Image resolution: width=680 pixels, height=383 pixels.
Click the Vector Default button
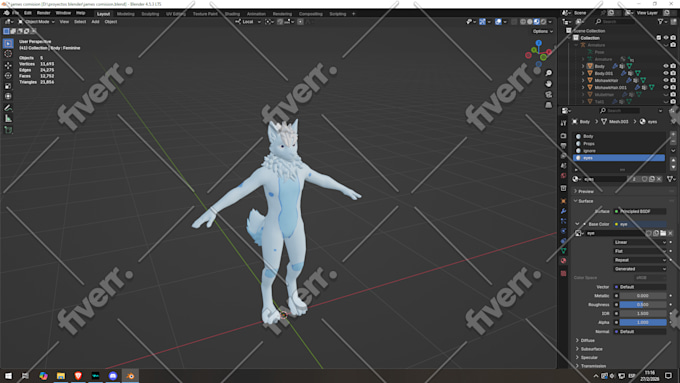(640, 287)
